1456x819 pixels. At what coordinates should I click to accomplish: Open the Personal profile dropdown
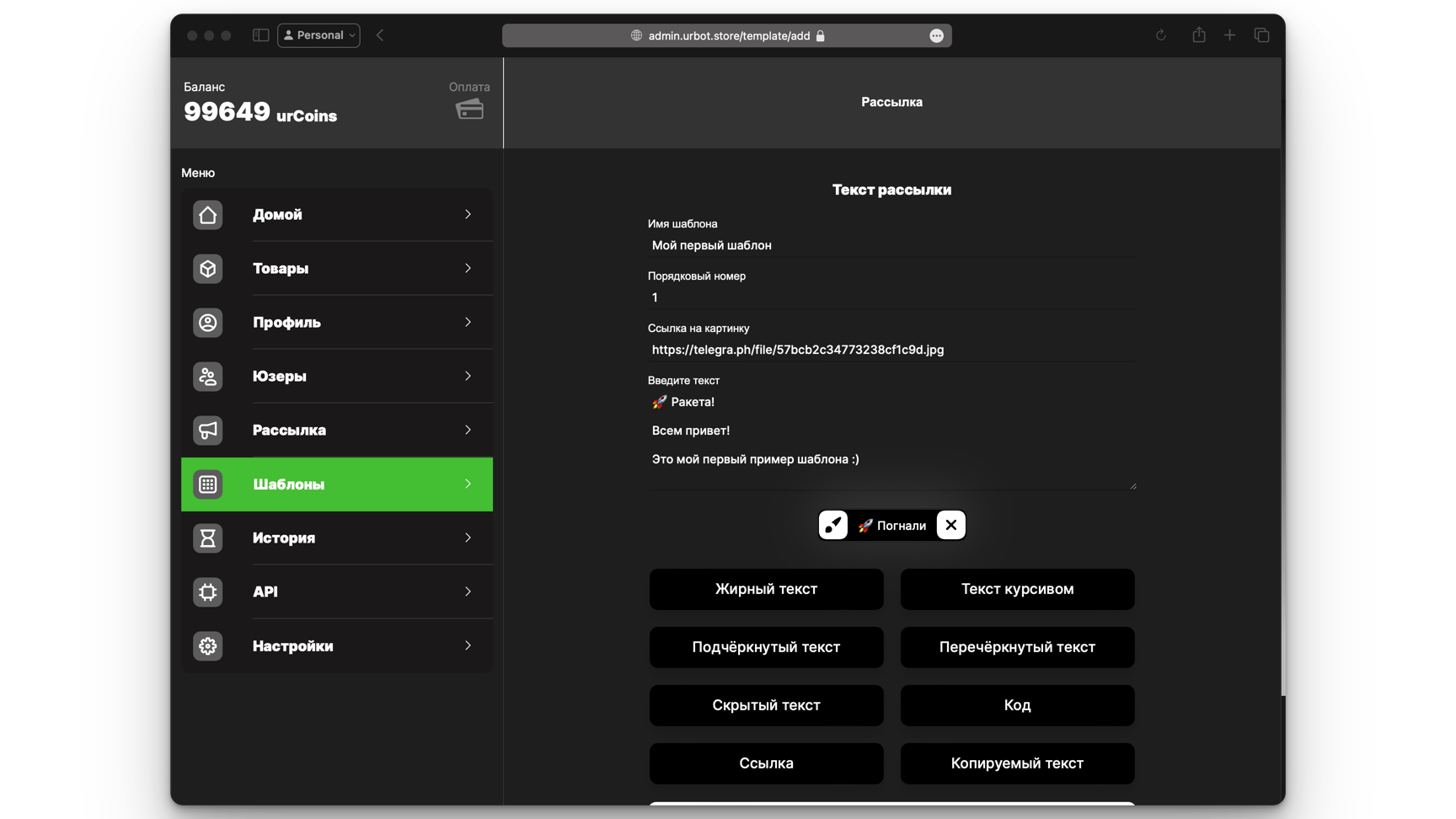(x=318, y=35)
